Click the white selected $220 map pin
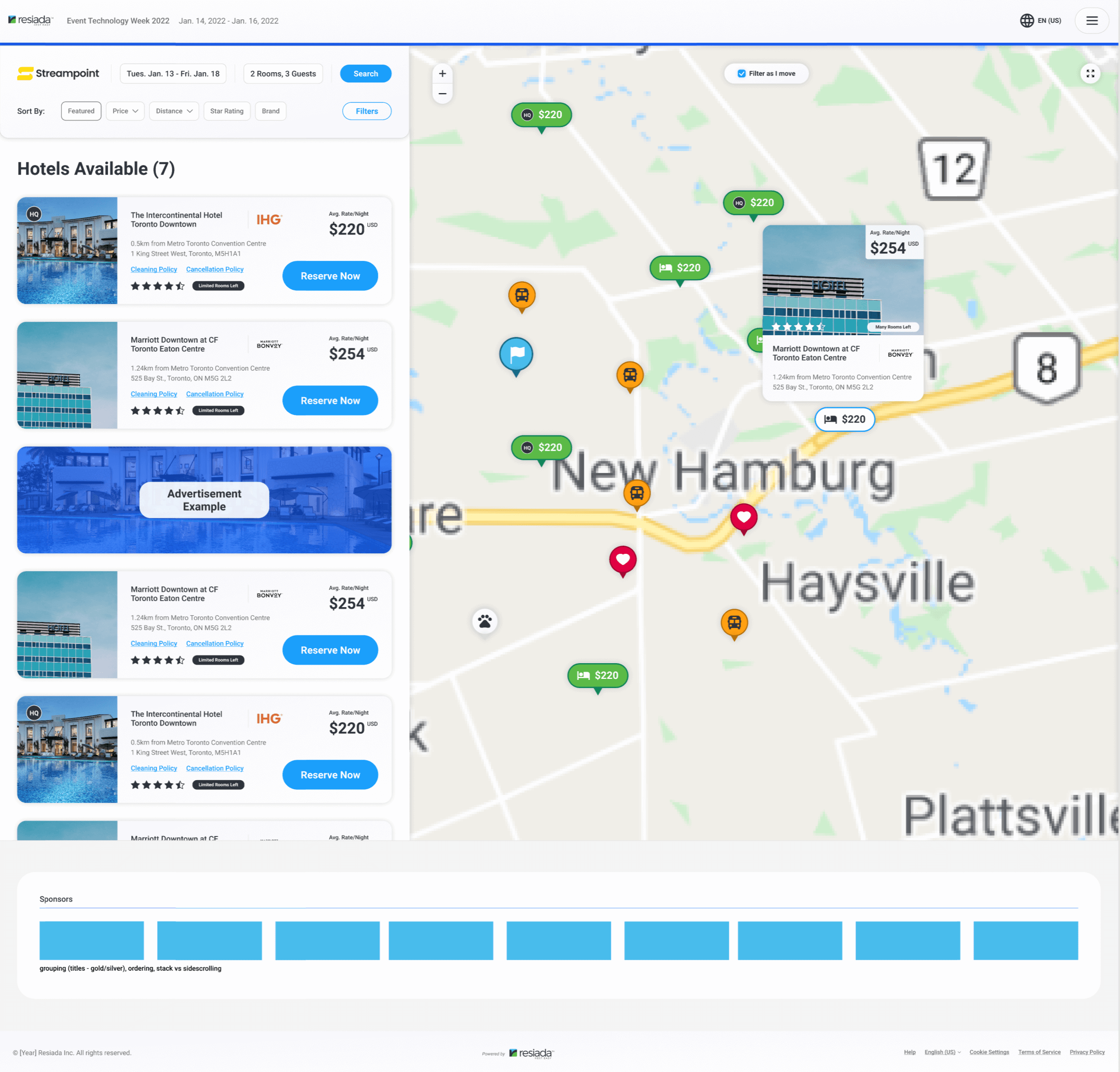The image size is (1120, 1072). 844,420
